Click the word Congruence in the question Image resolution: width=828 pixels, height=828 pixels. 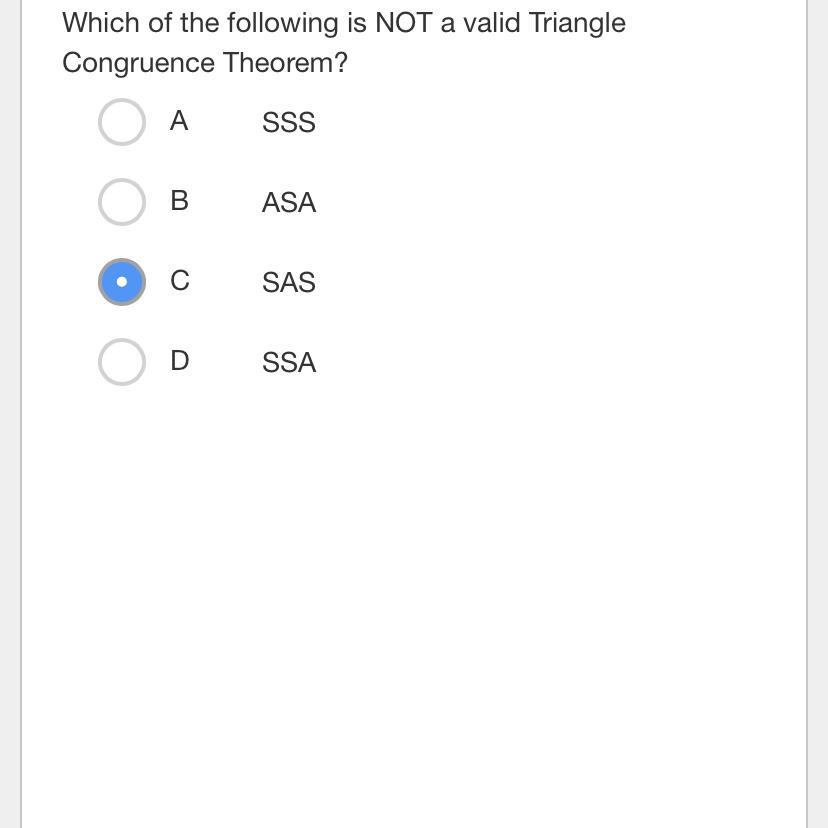click(138, 63)
